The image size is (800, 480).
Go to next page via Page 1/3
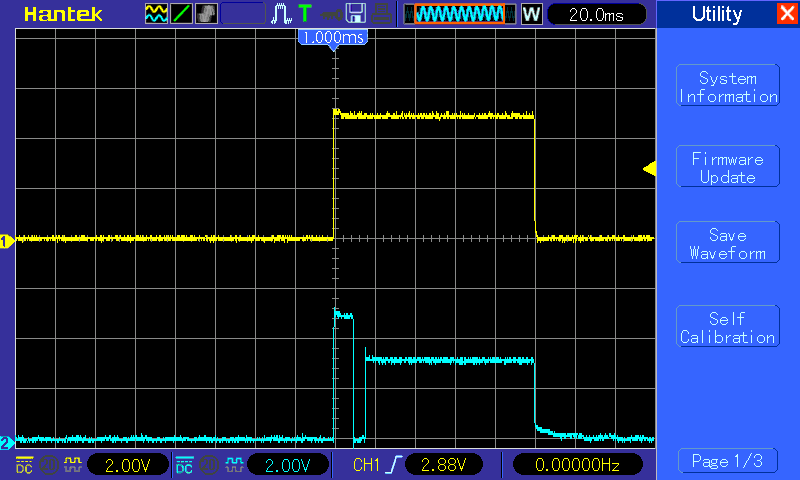728,461
